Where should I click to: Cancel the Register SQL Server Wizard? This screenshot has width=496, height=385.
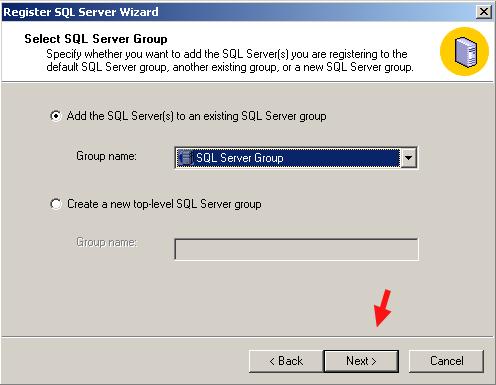tap(446, 361)
